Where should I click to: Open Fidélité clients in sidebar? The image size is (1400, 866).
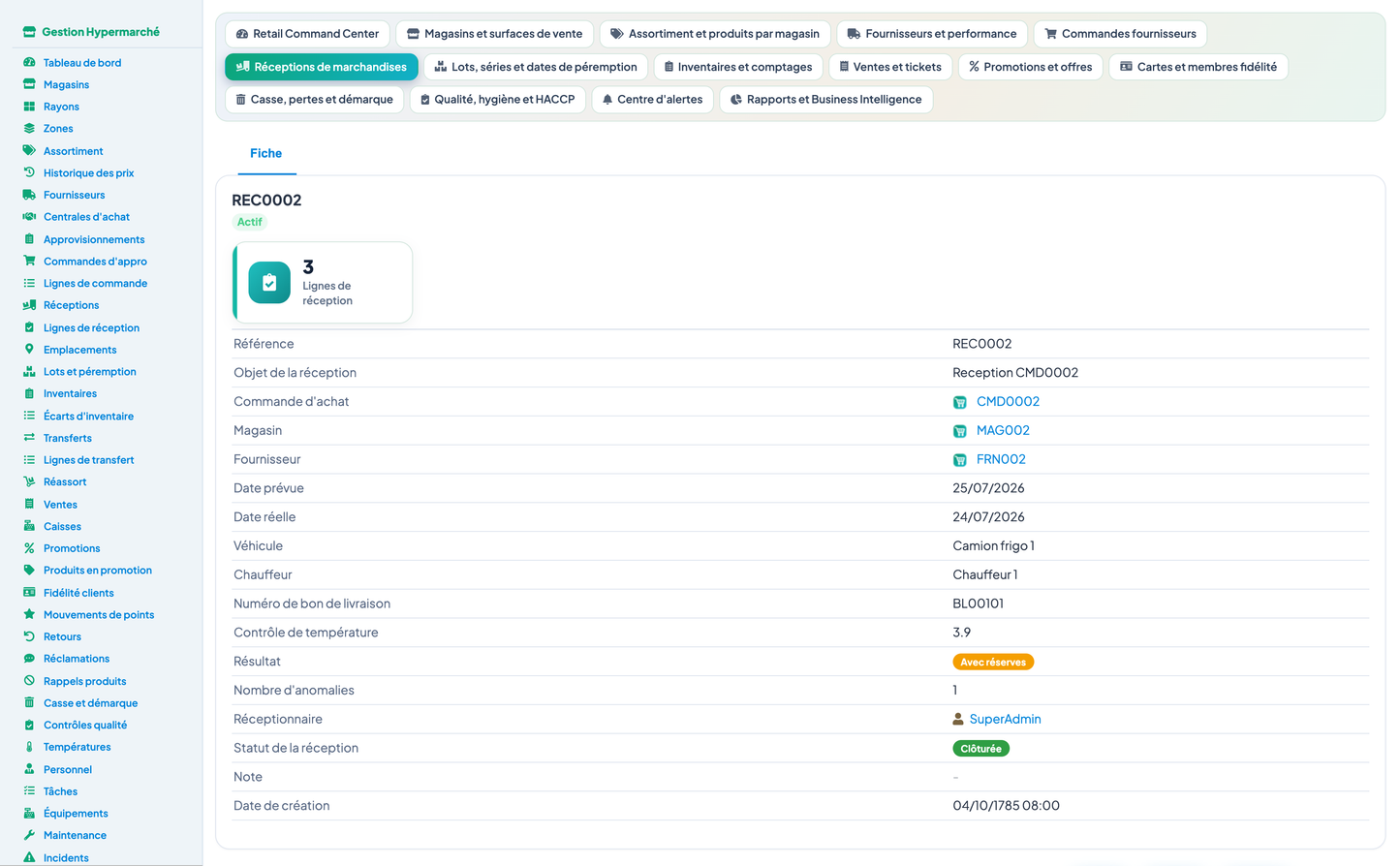click(78, 593)
